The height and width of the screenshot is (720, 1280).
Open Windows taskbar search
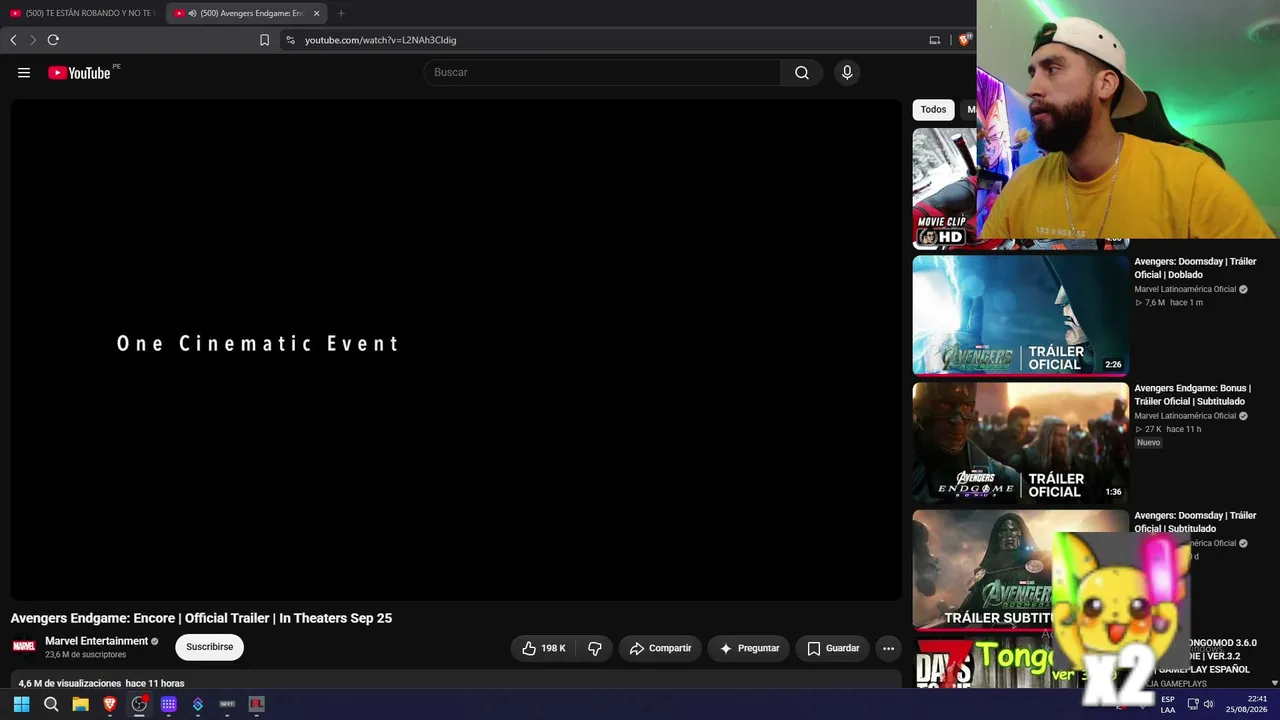51,704
